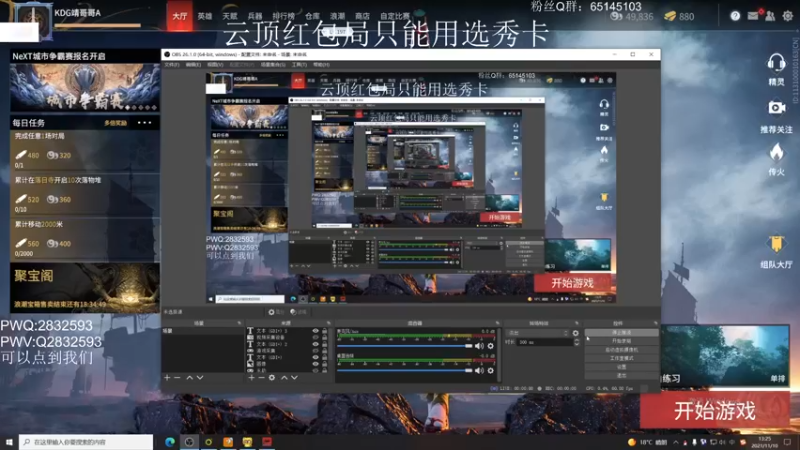Click the KDG靖哥哥A player avatar
This screenshot has width=800, height=450.
click(x=33, y=20)
